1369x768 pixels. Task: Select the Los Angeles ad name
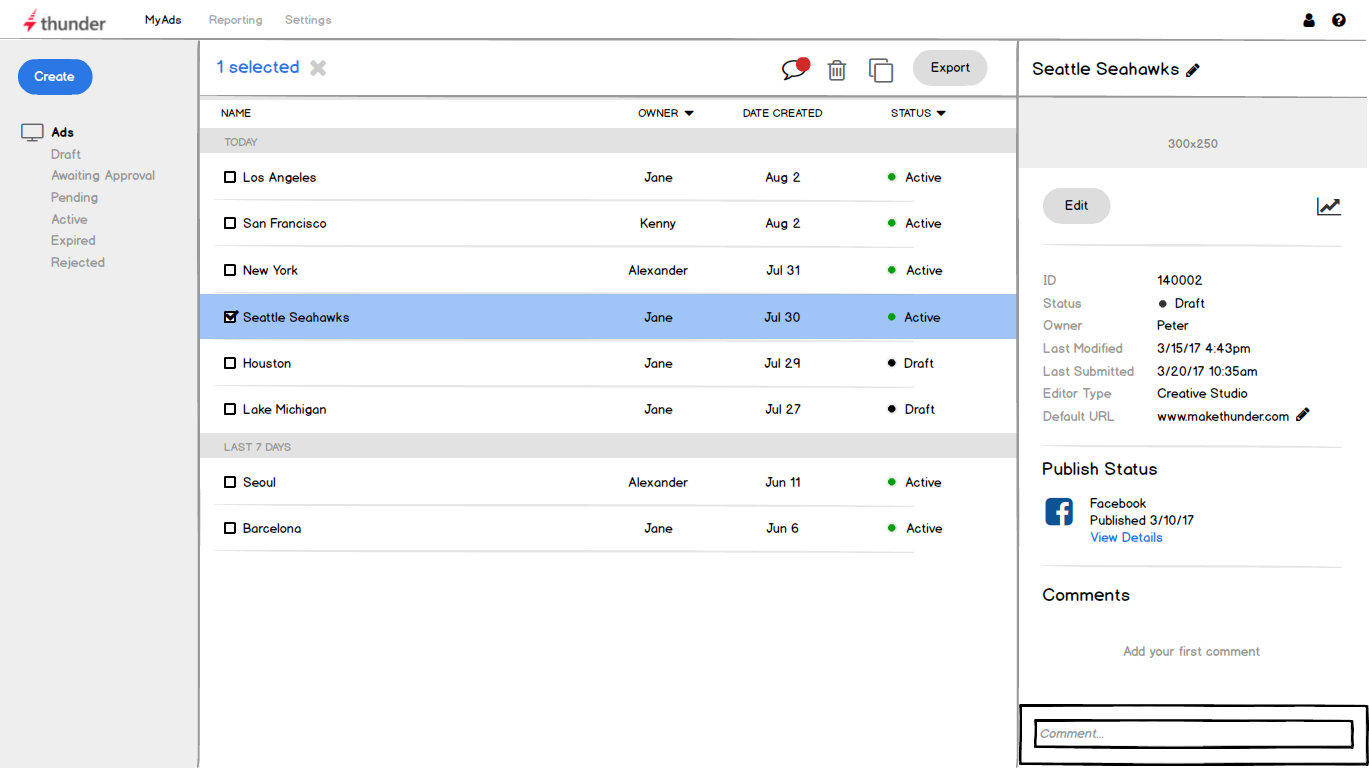279,177
